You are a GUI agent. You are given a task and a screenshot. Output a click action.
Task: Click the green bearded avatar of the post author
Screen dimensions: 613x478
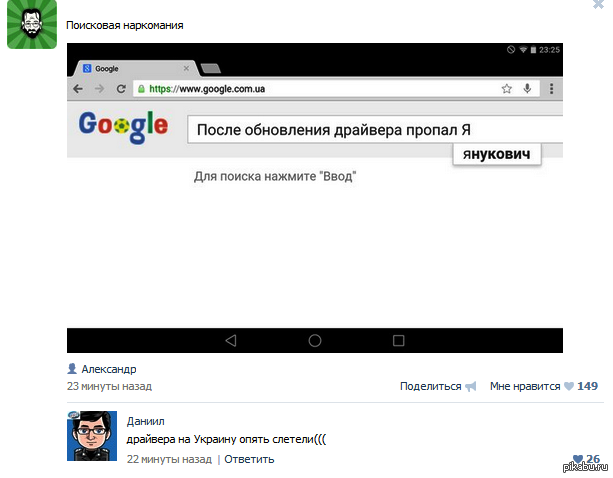tap(32, 24)
